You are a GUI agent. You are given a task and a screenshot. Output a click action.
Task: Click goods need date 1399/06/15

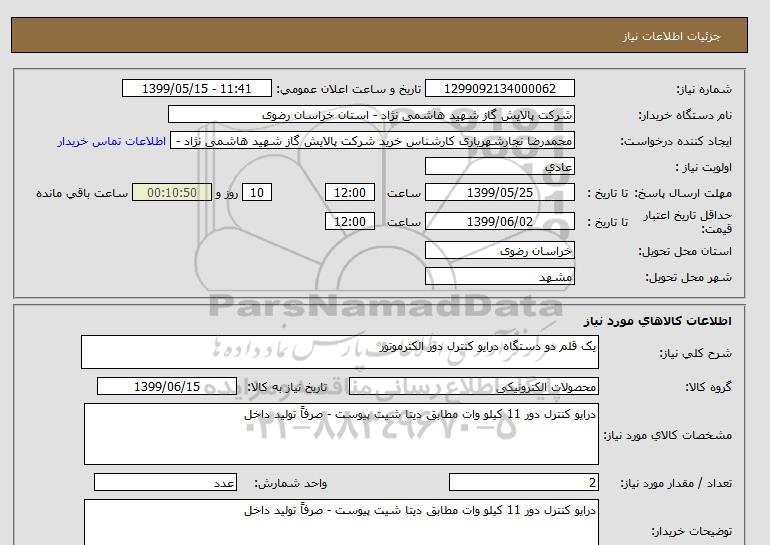pyautogui.click(x=167, y=386)
